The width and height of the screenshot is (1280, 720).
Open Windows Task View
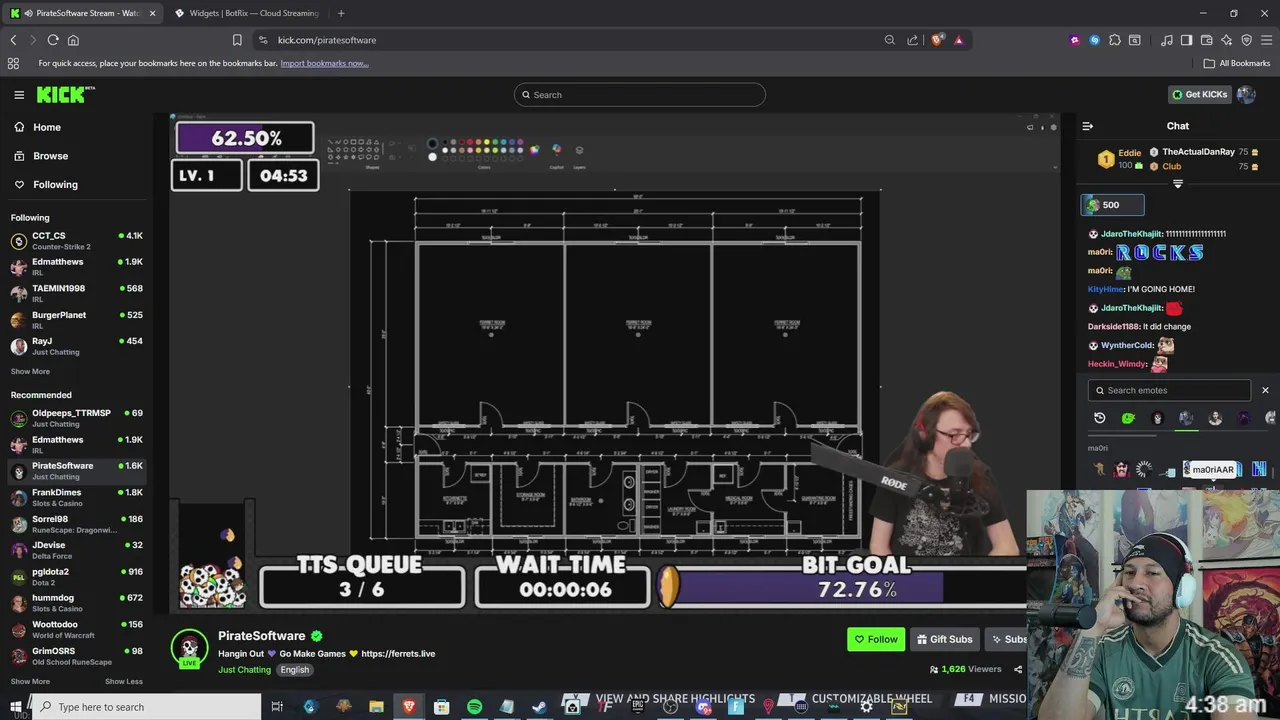[277, 707]
